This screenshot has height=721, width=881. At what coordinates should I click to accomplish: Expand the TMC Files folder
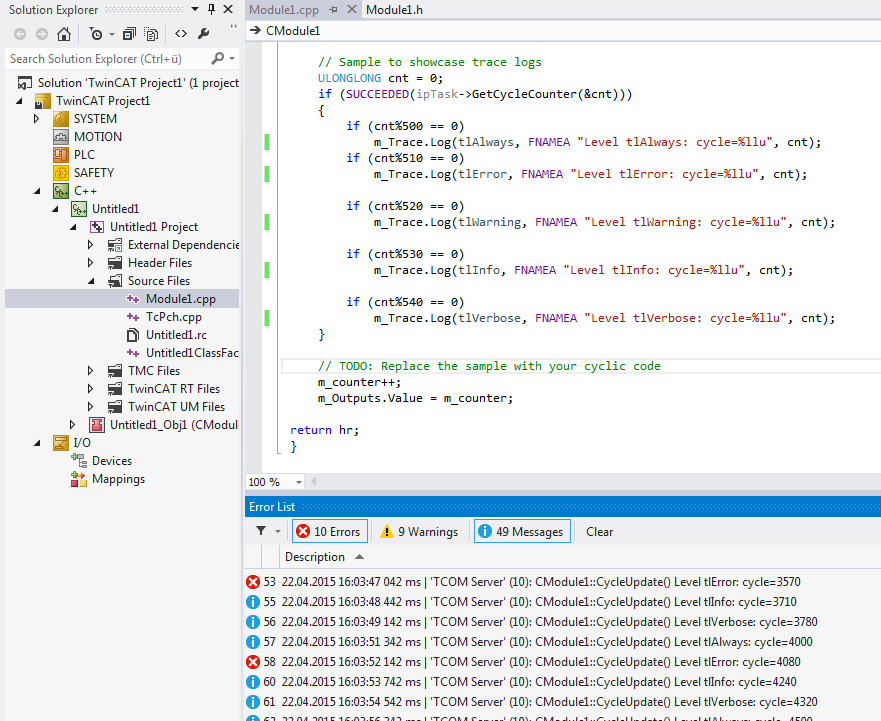click(90, 370)
